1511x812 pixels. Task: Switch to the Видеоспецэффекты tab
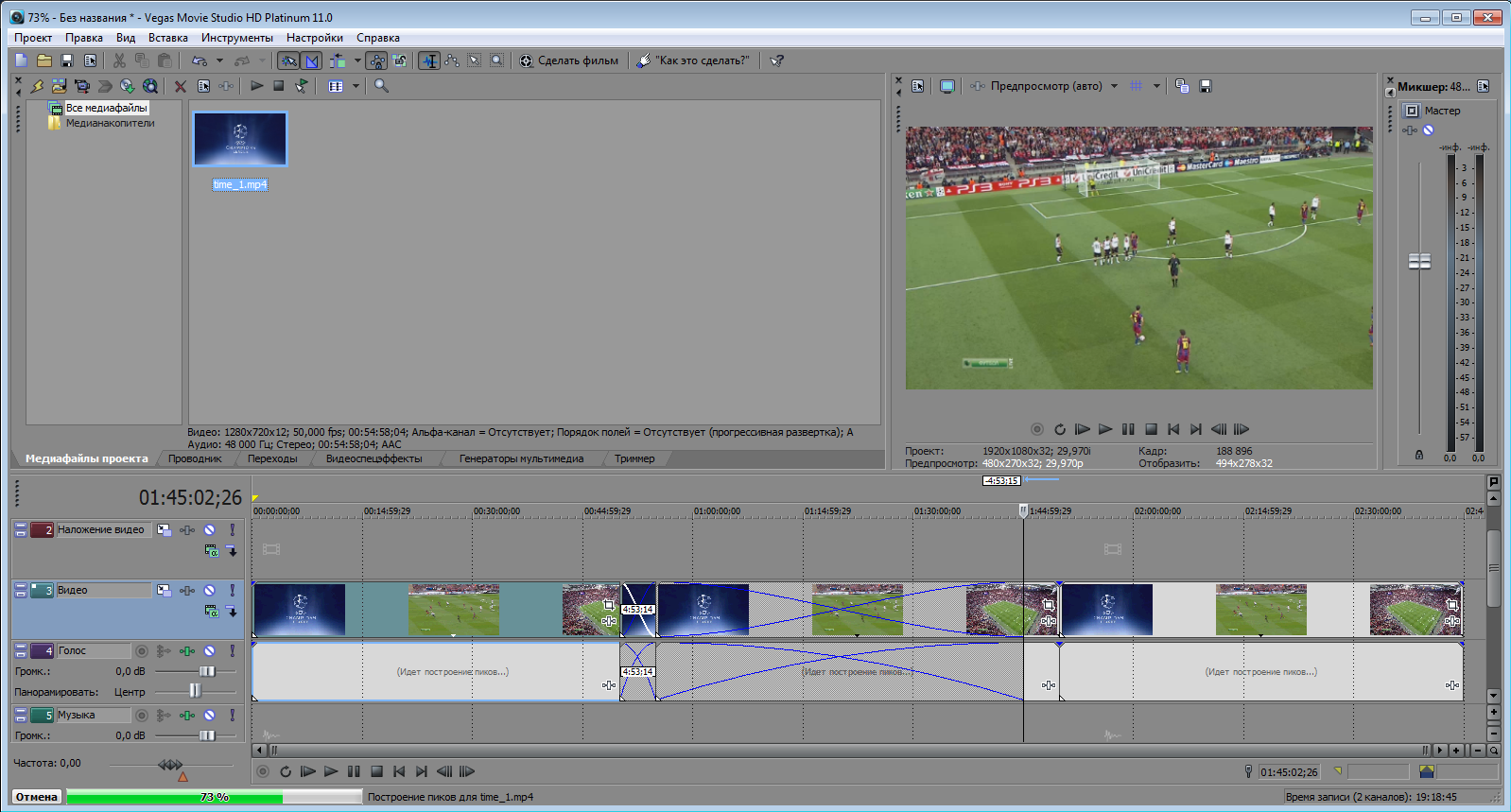tap(374, 458)
